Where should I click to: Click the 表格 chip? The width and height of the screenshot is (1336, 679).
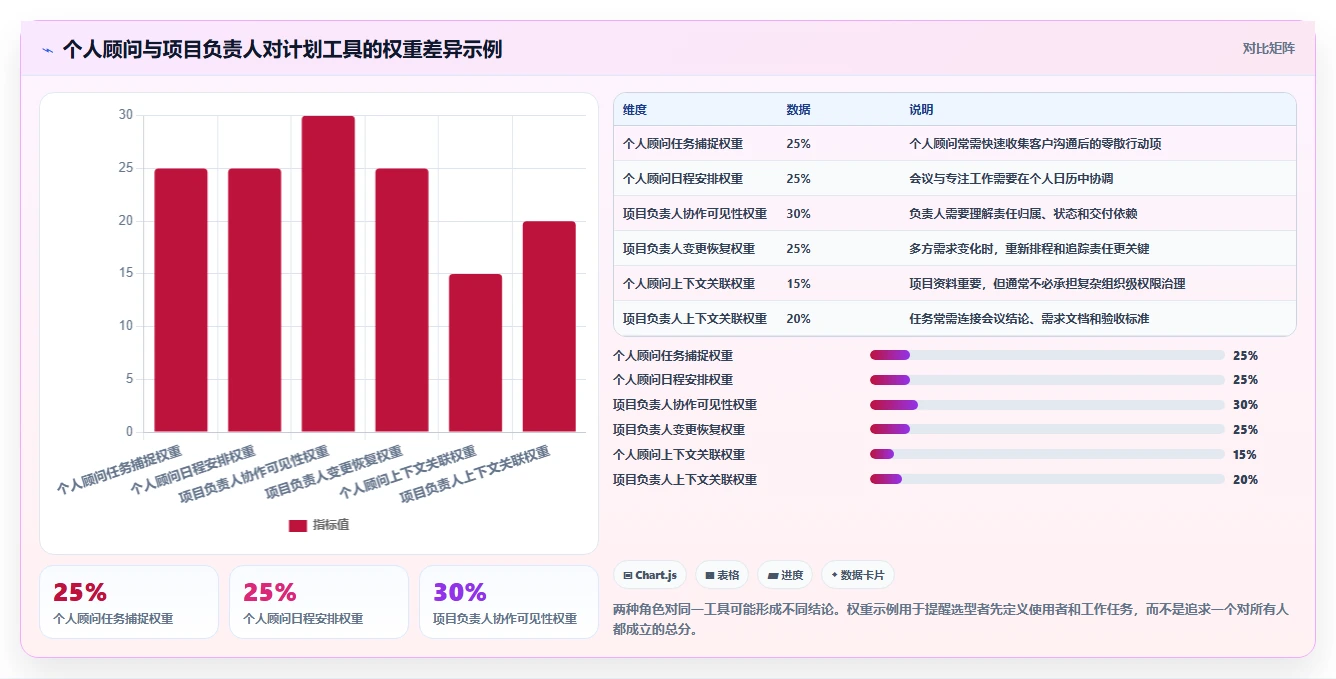tap(722, 575)
